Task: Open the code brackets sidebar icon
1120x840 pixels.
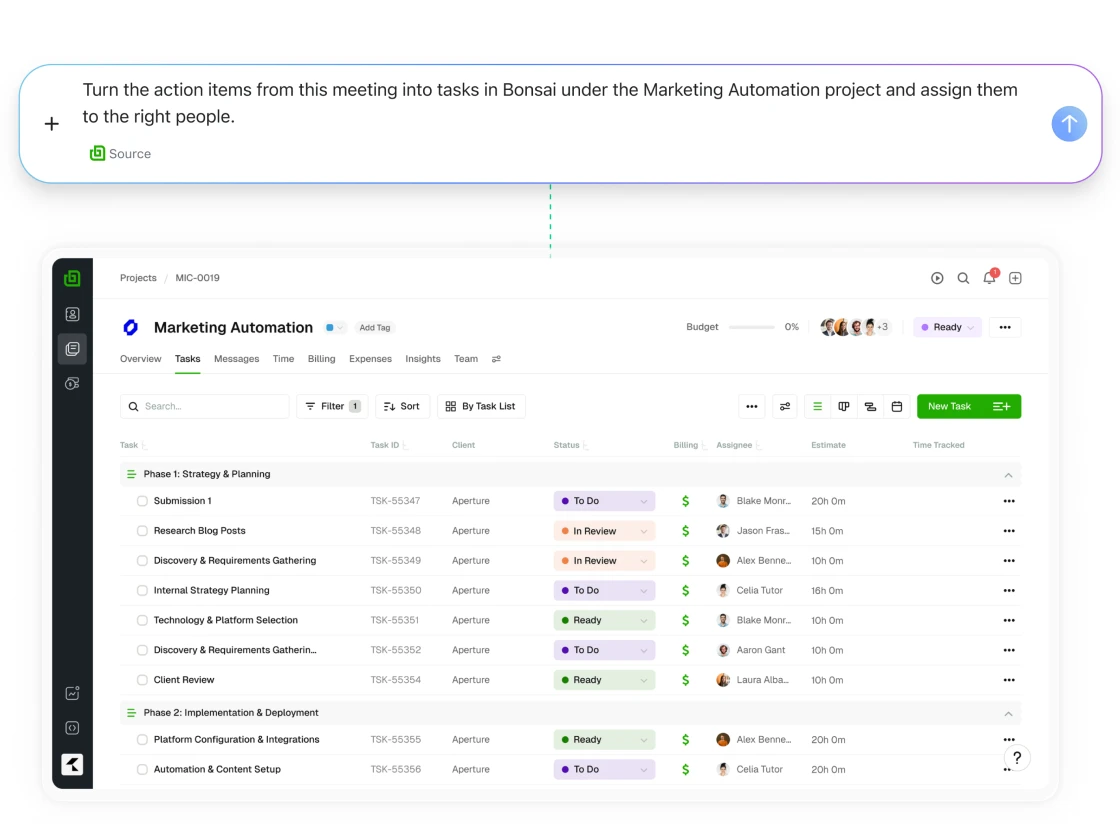Action: [x=72, y=728]
